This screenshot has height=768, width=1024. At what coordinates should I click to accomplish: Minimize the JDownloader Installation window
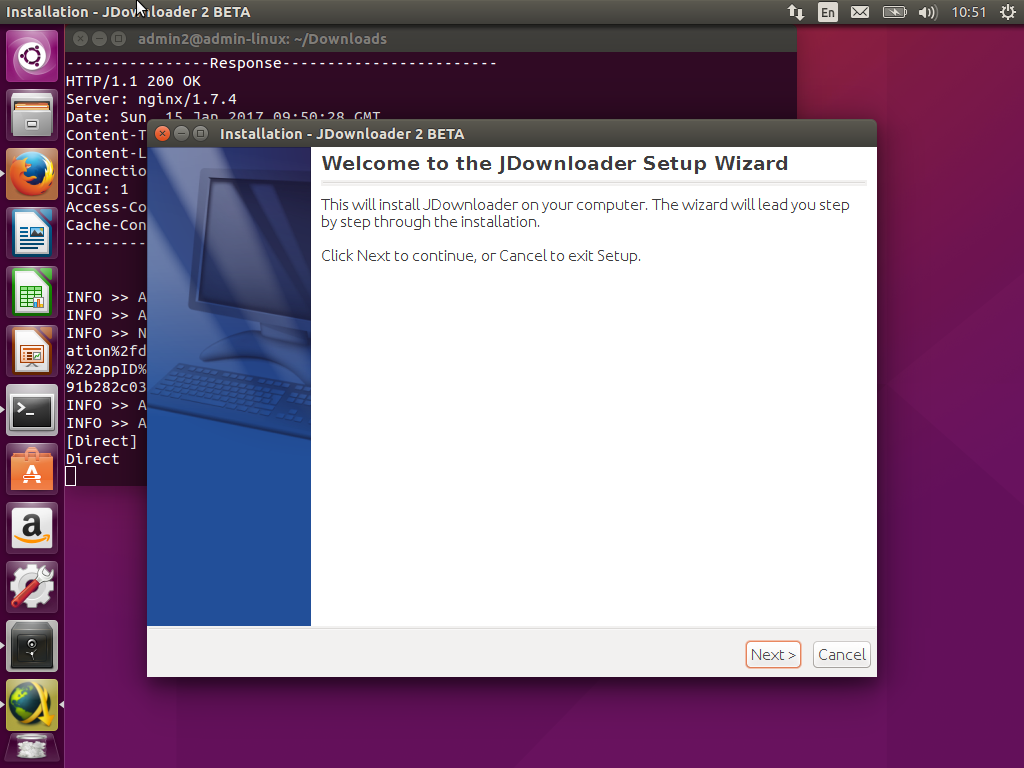click(182, 134)
